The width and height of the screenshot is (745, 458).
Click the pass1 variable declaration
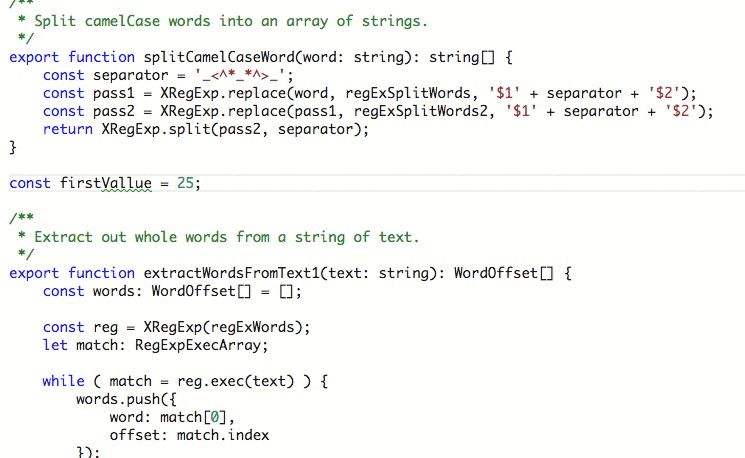pyautogui.click(x=110, y=93)
